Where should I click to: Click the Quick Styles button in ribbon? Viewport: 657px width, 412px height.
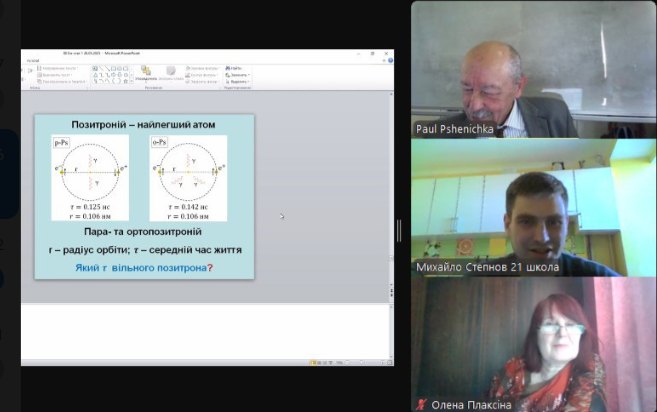[x=171, y=74]
